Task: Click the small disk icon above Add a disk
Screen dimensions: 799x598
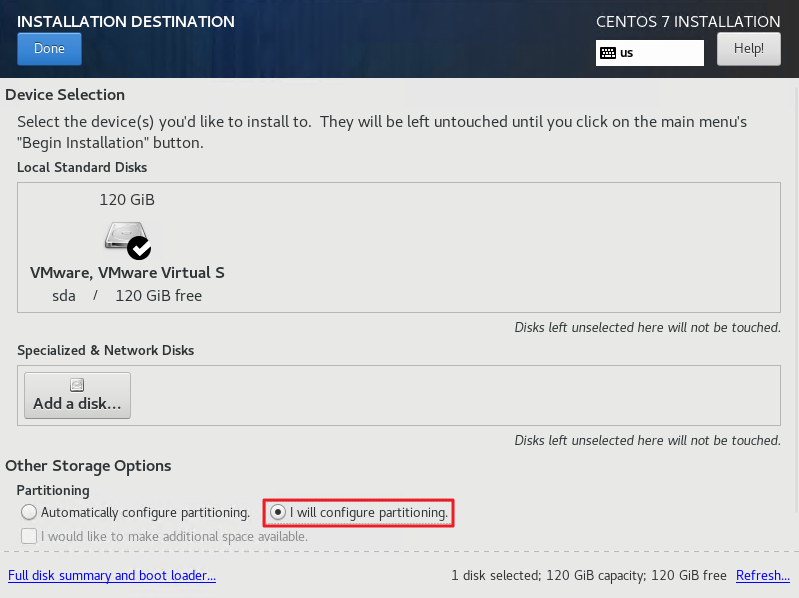Action: (x=77, y=385)
